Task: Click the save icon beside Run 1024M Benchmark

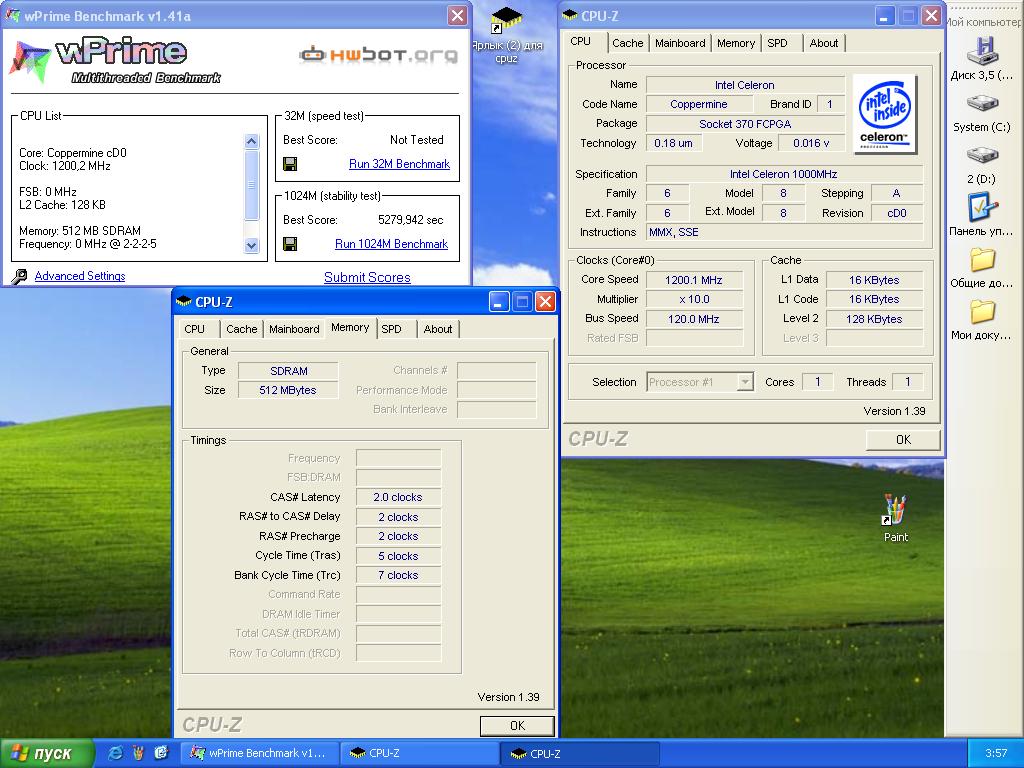Action: click(x=290, y=244)
